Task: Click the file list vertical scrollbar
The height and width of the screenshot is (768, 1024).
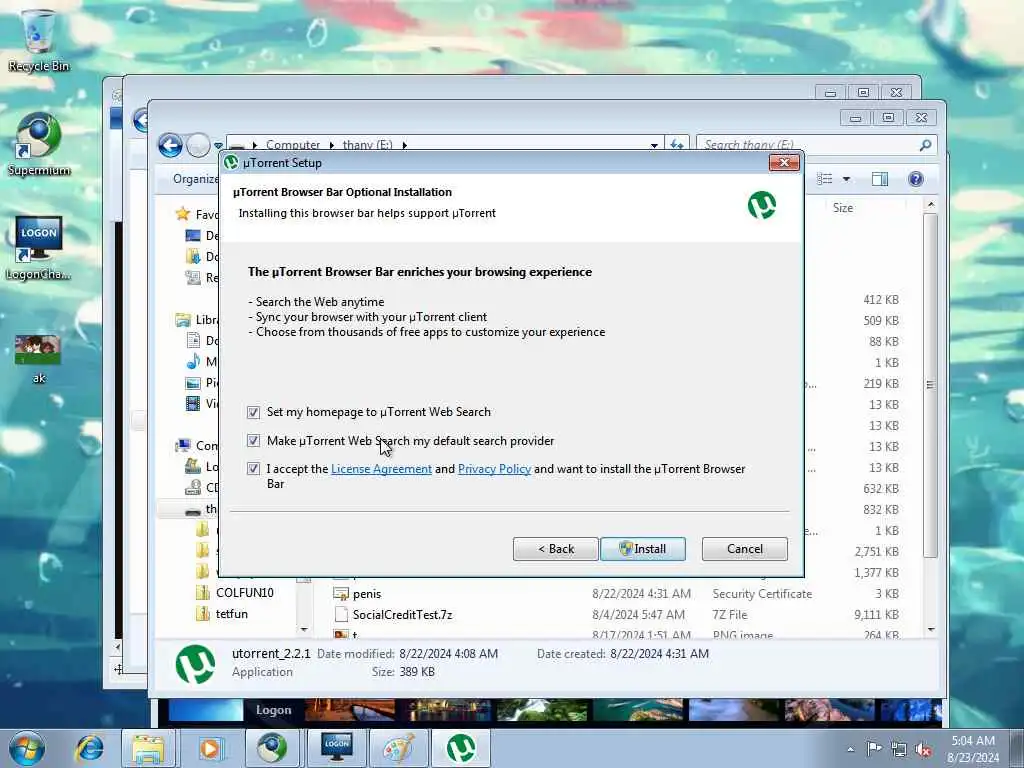Action: 931,385
